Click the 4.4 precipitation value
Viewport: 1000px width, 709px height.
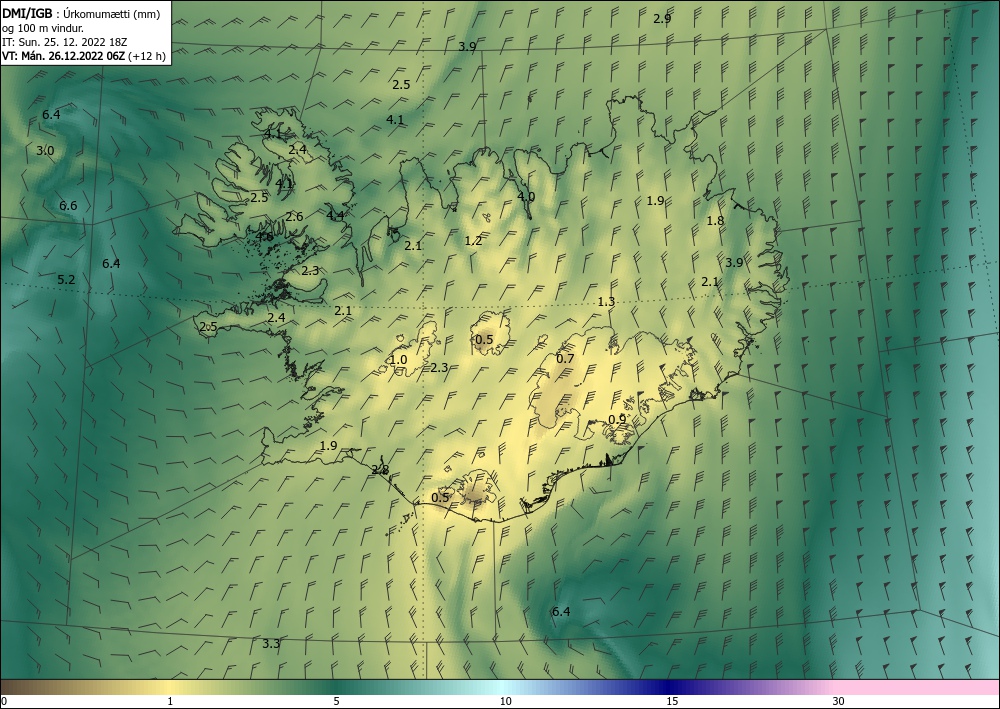pyautogui.click(x=335, y=216)
